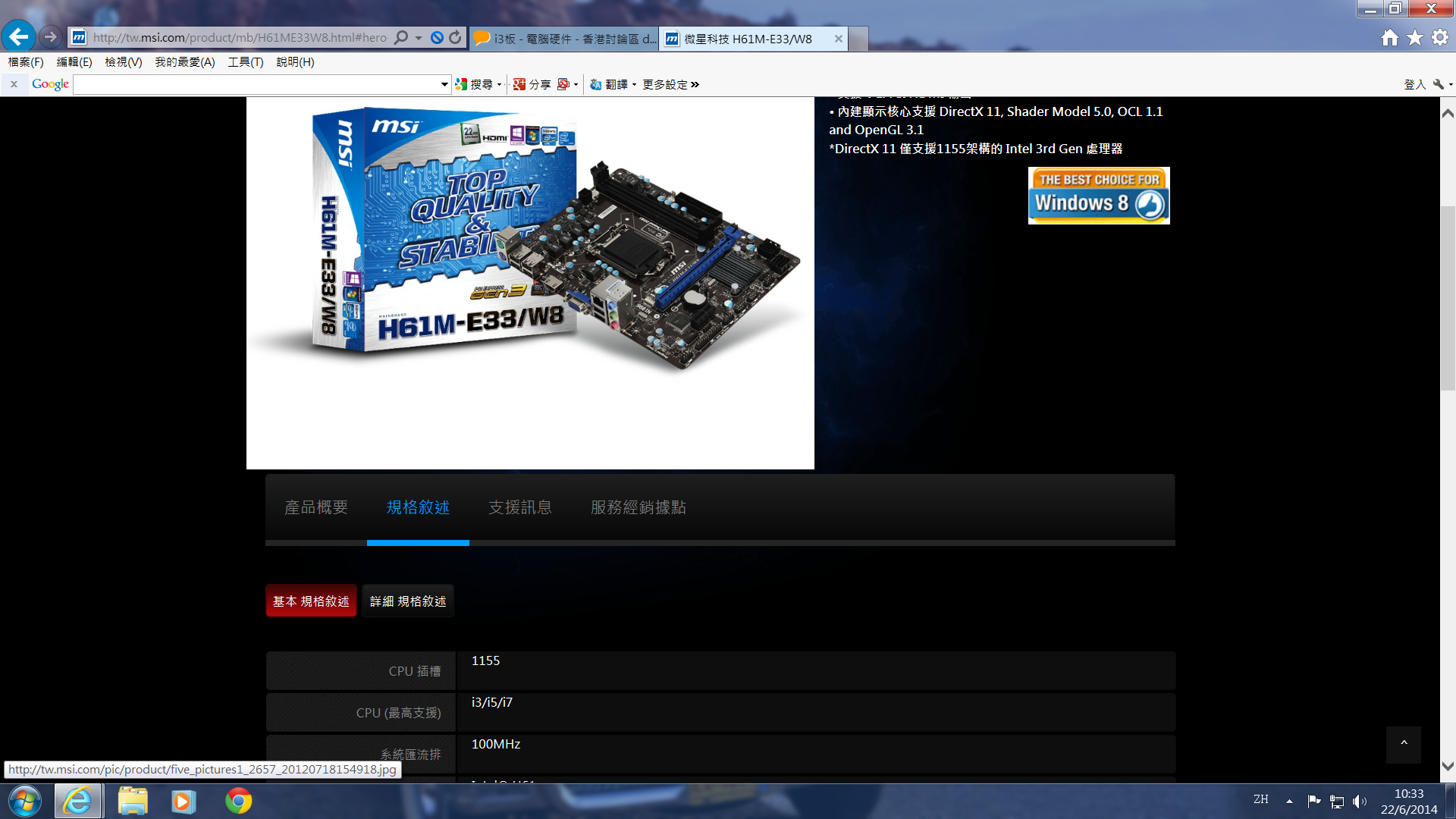
Task: Click the popup blocker icon
Action: tap(563, 84)
